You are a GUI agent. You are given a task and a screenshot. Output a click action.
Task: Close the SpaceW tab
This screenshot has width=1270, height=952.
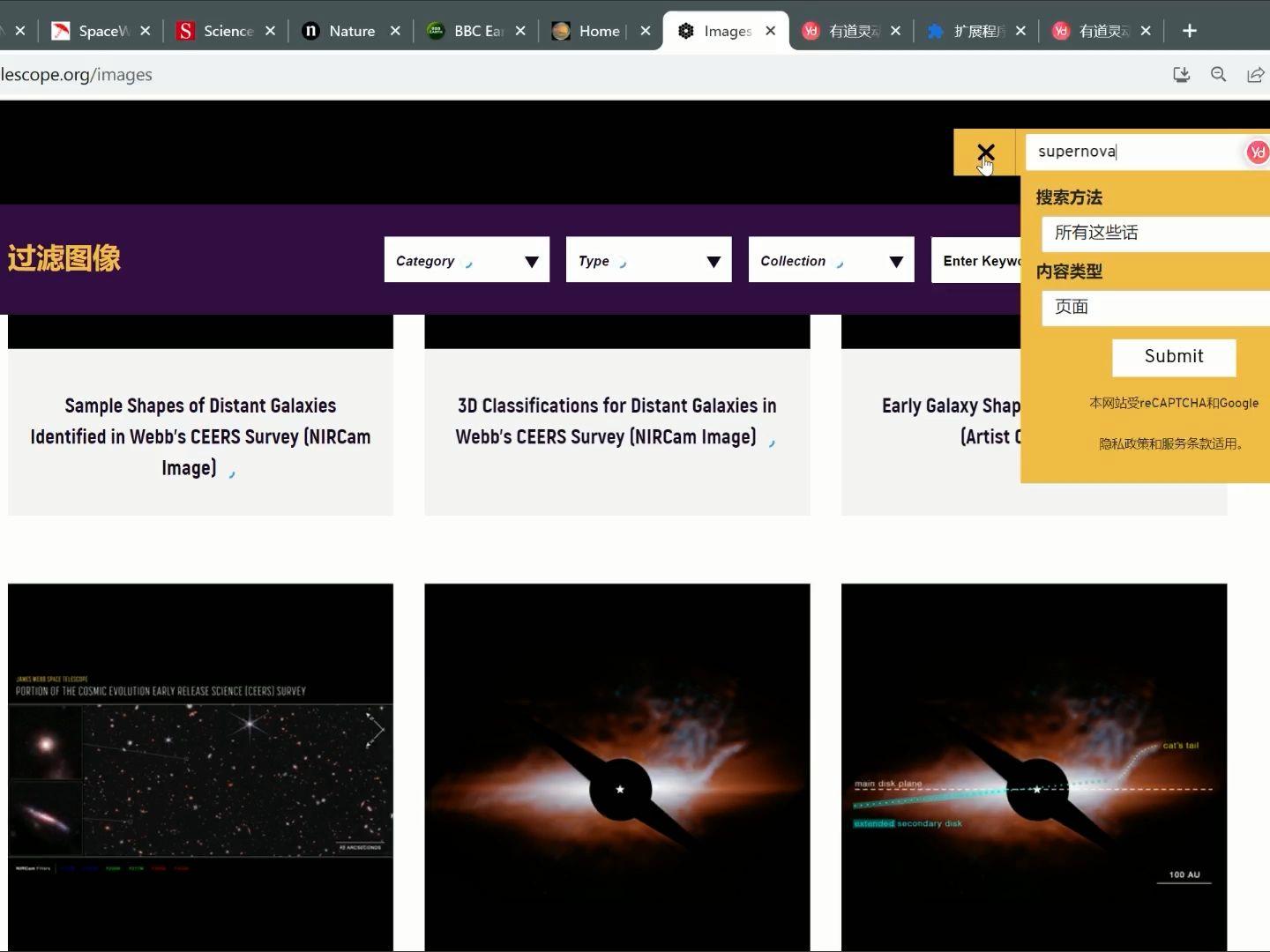146,31
